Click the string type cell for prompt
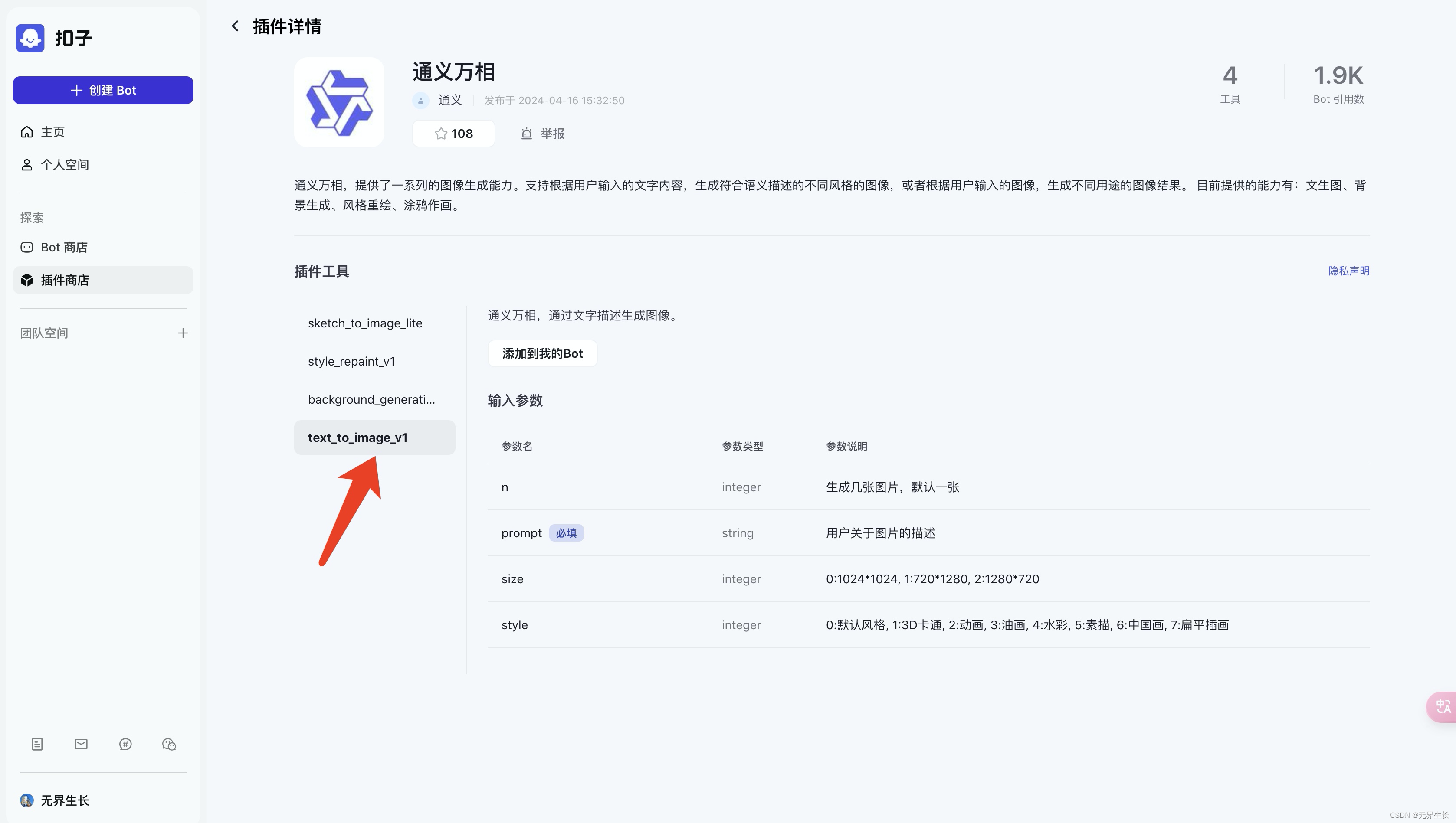1456x823 pixels. (x=738, y=533)
